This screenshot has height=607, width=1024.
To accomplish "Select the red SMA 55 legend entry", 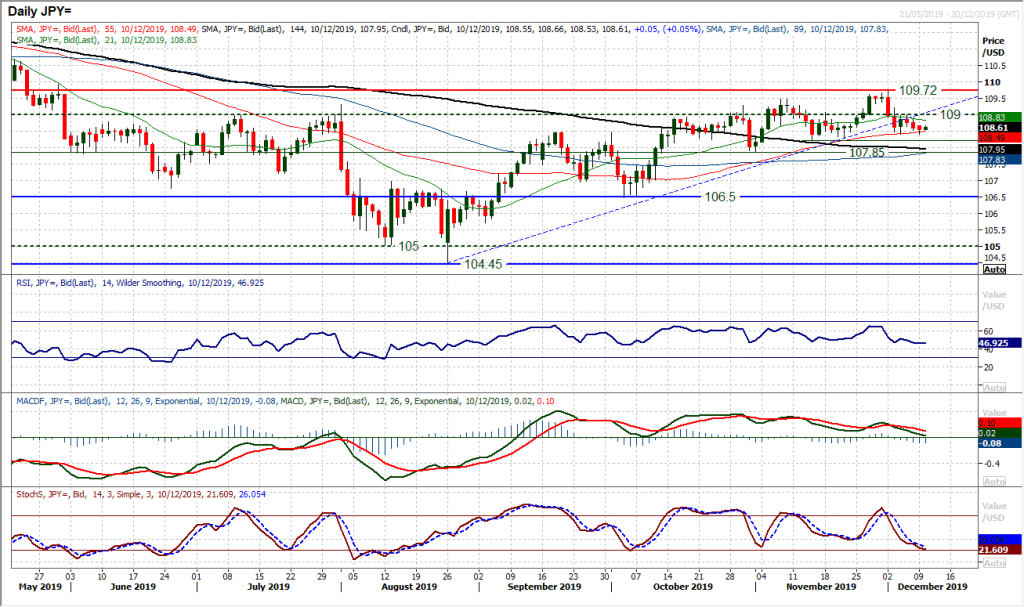I will [80, 28].
